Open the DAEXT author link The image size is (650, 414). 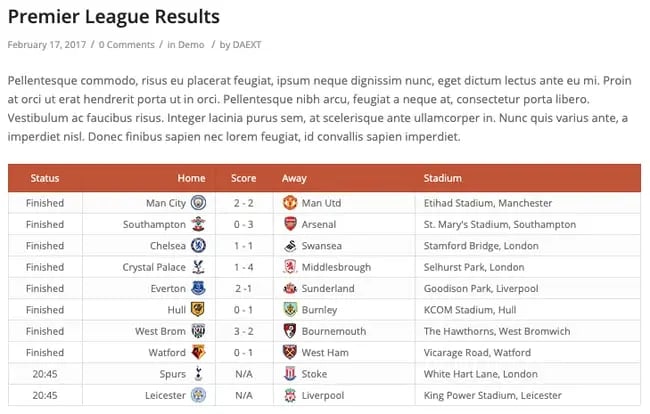coord(248,45)
